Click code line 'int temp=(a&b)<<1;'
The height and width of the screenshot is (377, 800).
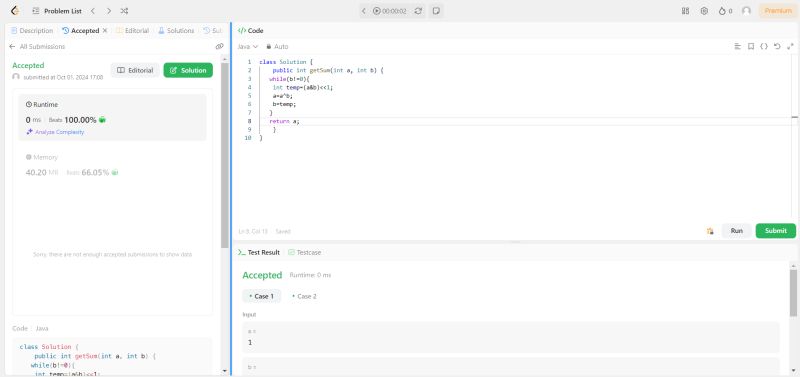click(303, 87)
